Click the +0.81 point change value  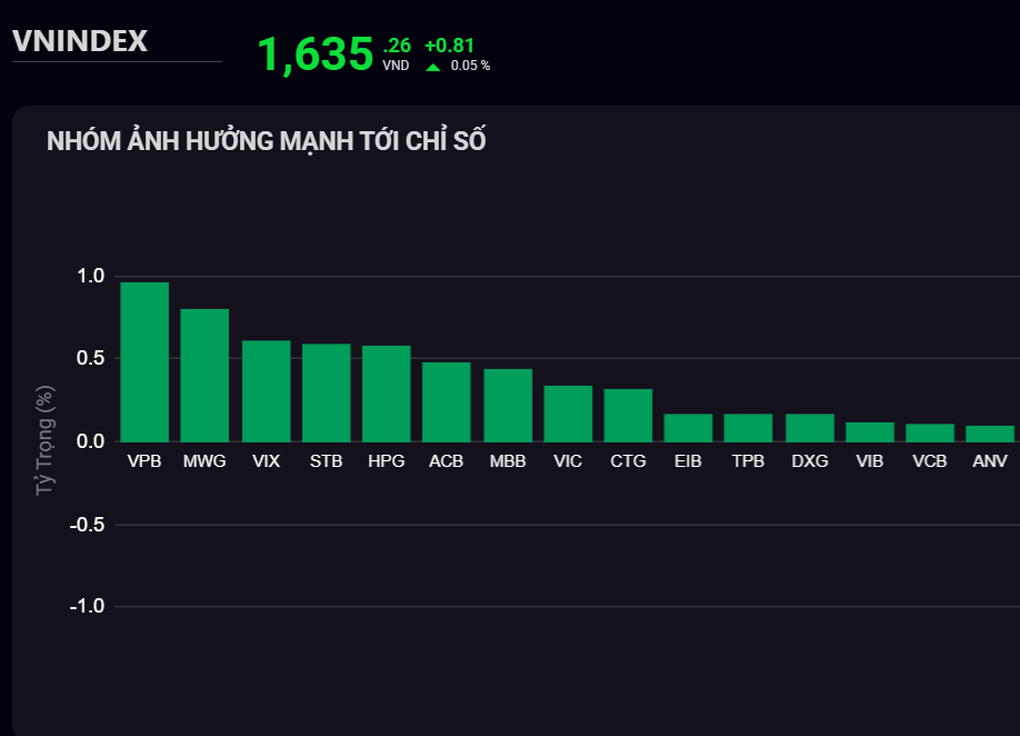pyautogui.click(x=449, y=45)
